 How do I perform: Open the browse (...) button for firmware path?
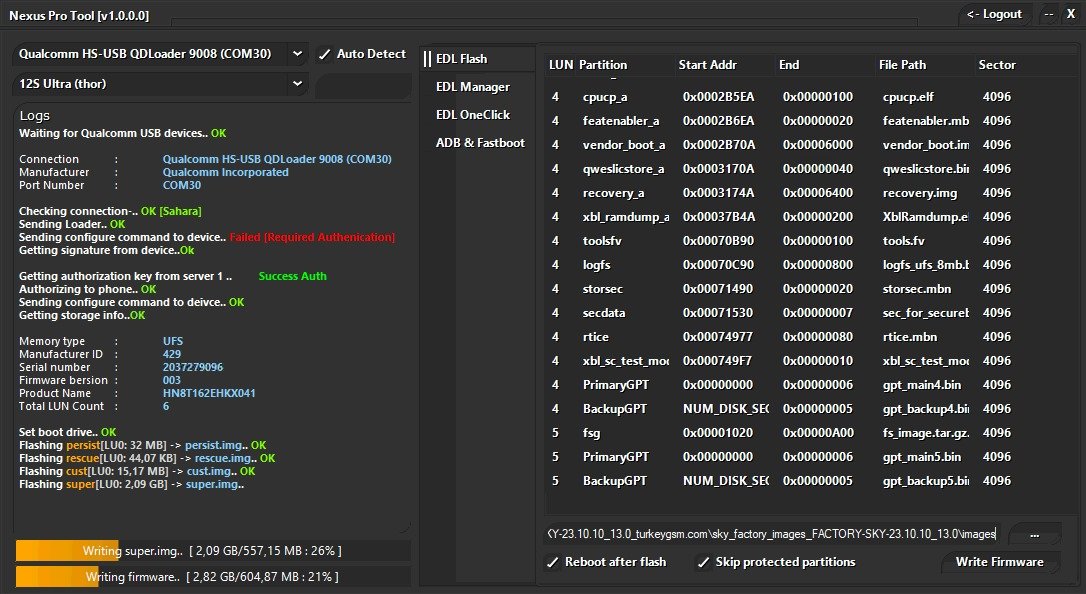[1035, 534]
